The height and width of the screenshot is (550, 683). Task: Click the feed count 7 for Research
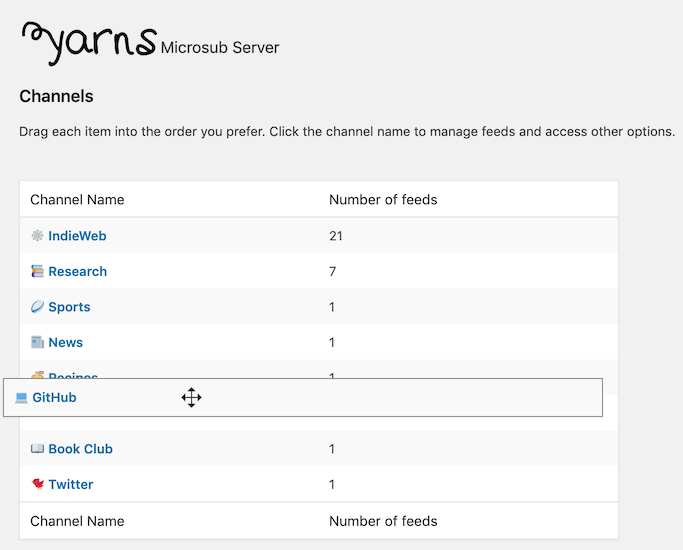pyautogui.click(x=332, y=272)
